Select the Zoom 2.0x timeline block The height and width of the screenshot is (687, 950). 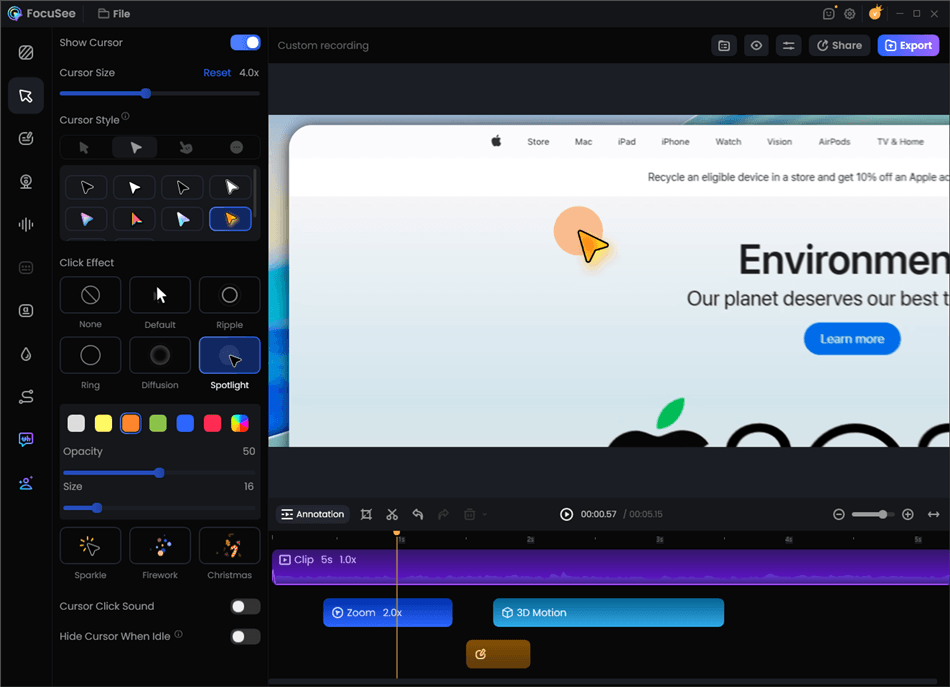coord(388,612)
